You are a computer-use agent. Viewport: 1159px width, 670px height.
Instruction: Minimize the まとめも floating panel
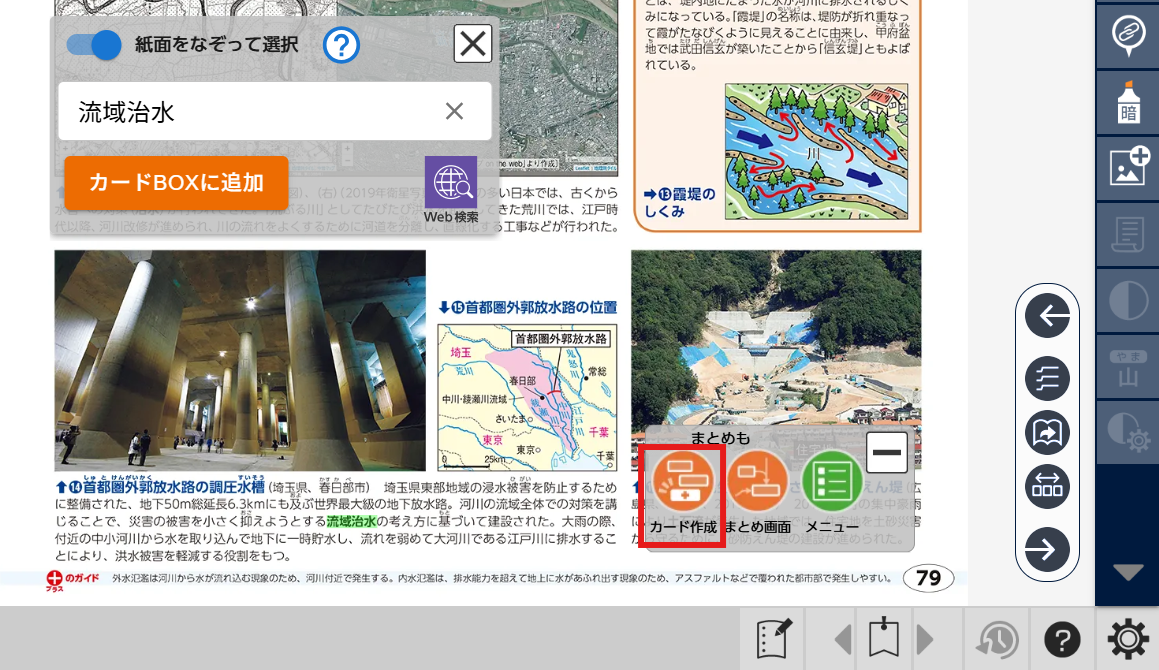(886, 453)
